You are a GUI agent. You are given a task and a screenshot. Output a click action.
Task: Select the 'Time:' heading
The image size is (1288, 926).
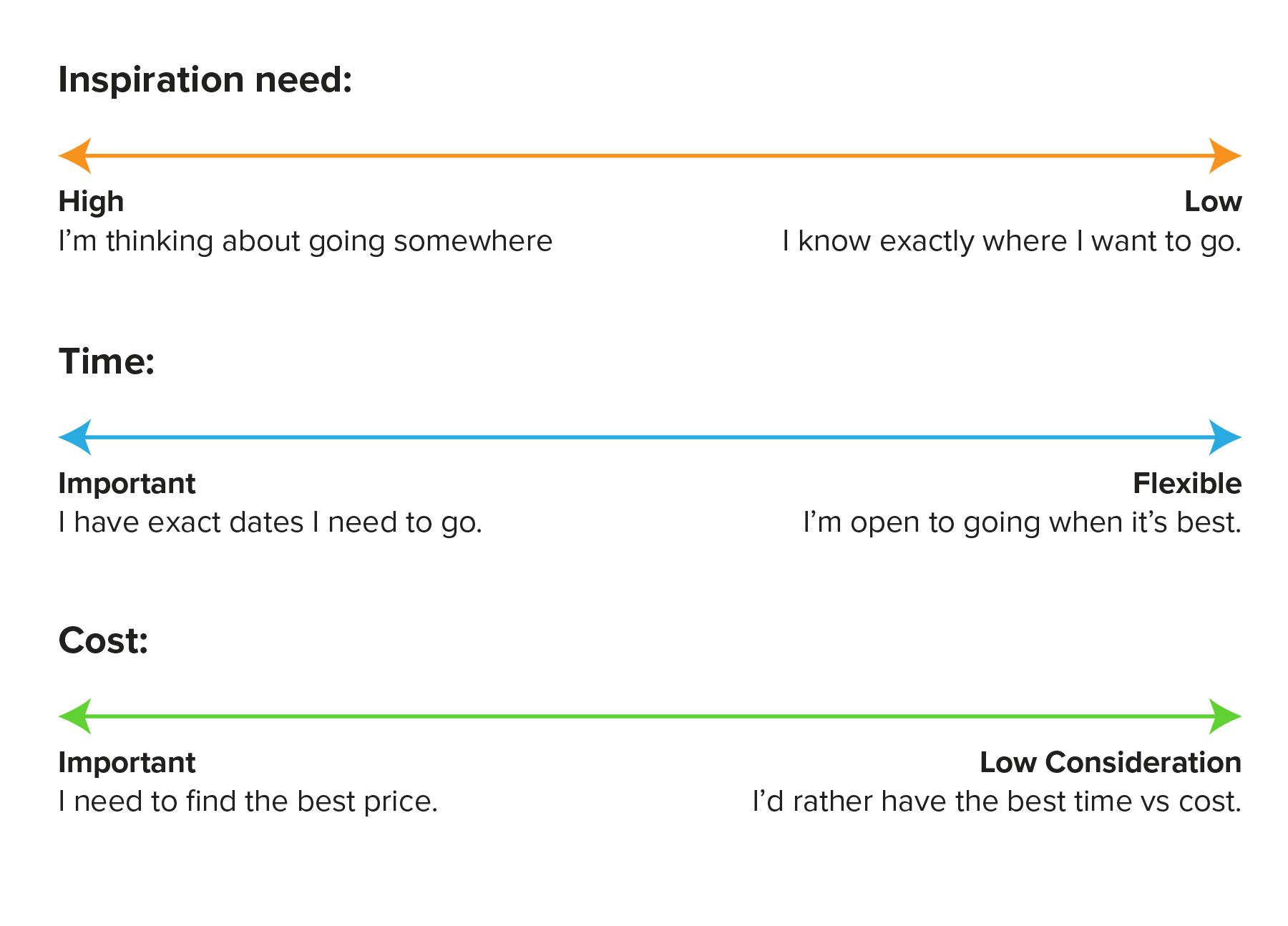click(x=107, y=361)
